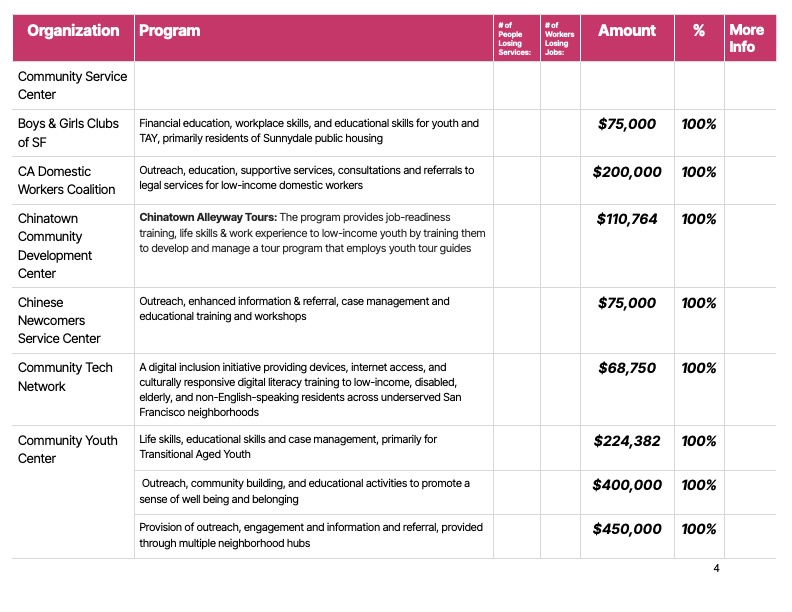Click the More Info column header
792x612 pixels.
point(746,38)
